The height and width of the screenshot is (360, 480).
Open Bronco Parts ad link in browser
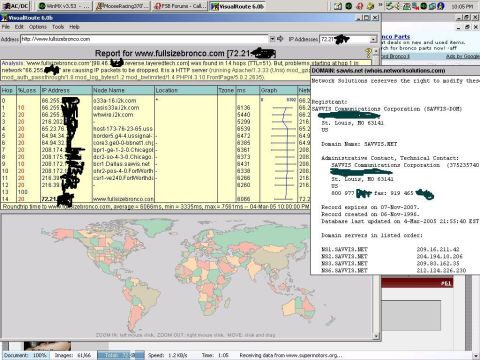click(x=396, y=37)
